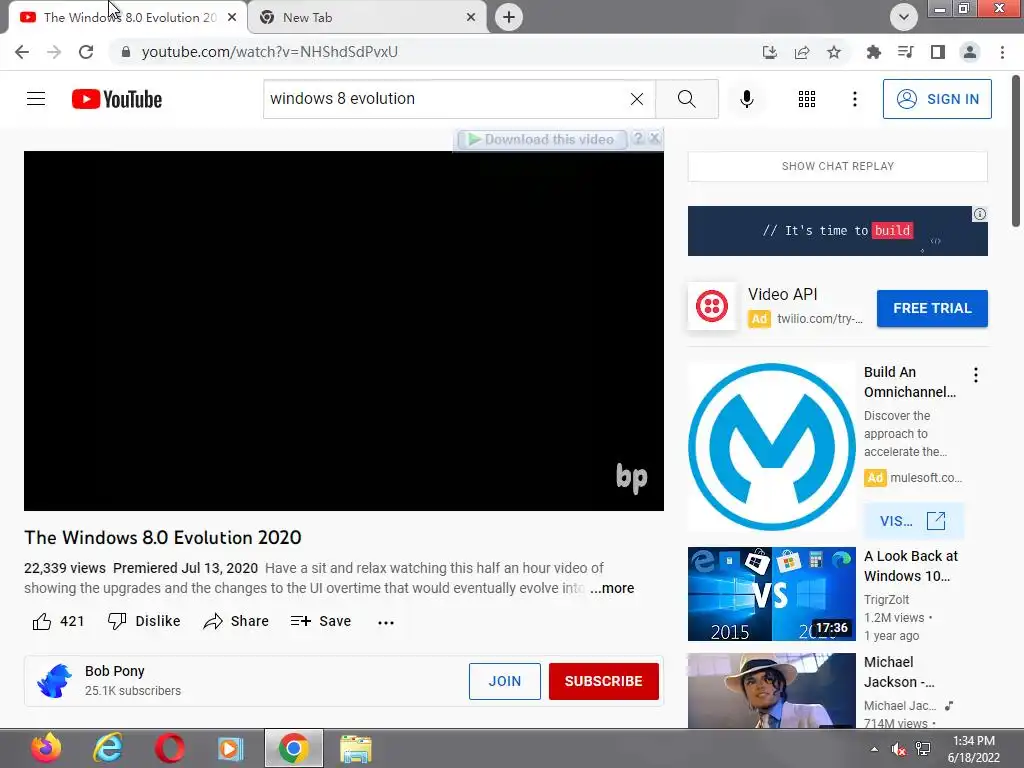Open options for Omnichannel ad

(976, 375)
